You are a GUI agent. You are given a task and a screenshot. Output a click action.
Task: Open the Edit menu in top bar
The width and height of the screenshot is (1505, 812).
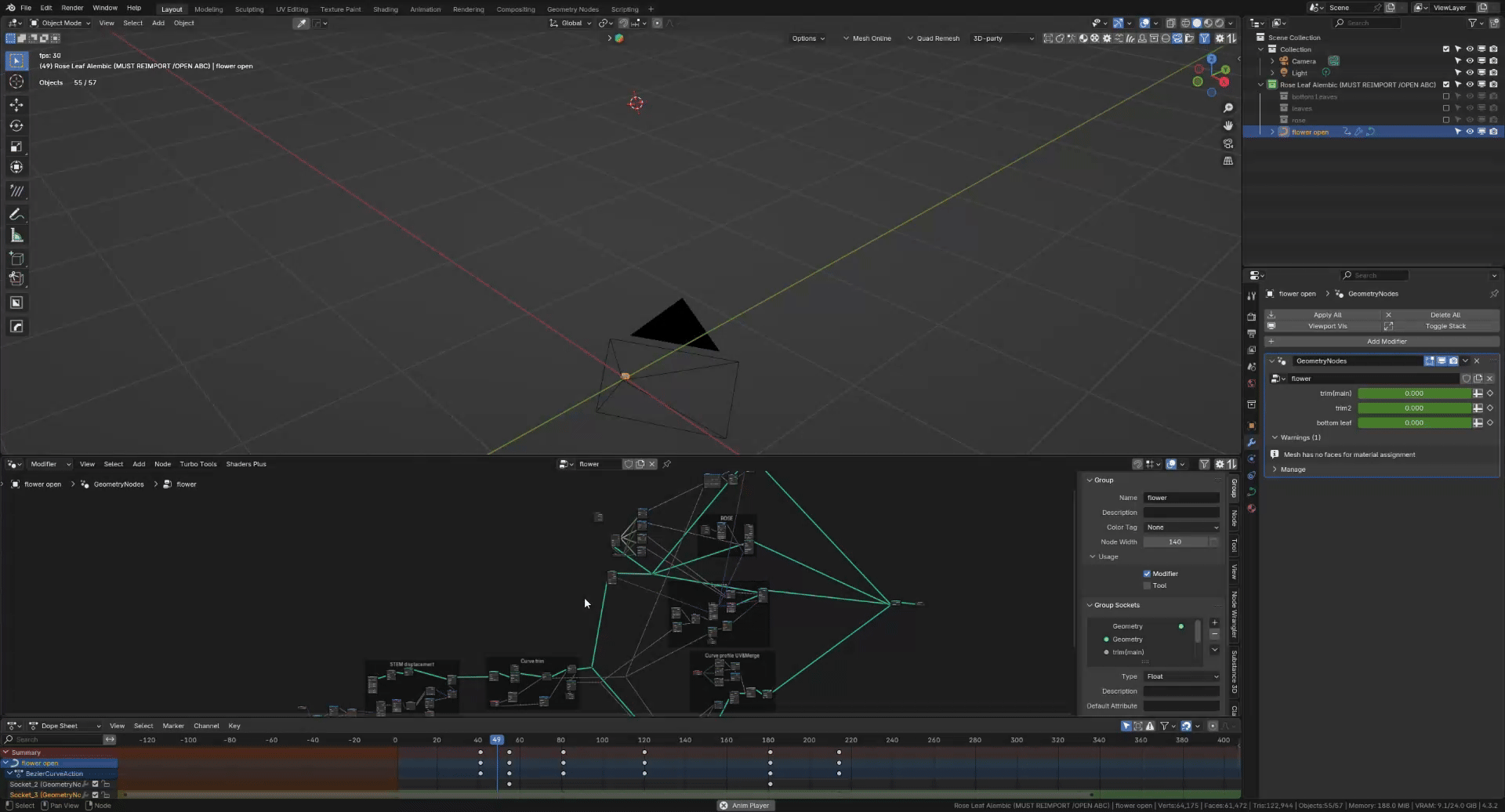(46, 8)
